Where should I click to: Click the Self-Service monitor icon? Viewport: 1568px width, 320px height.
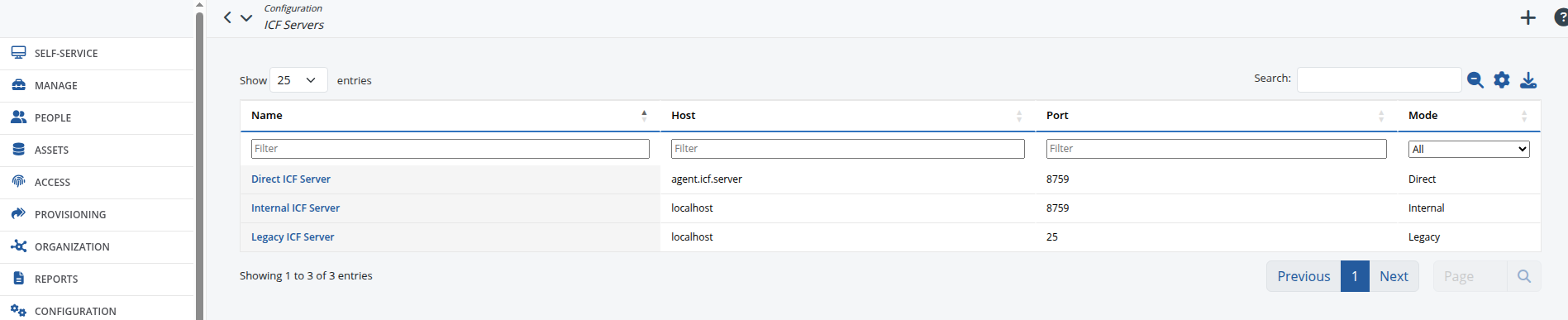tap(18, 52)
